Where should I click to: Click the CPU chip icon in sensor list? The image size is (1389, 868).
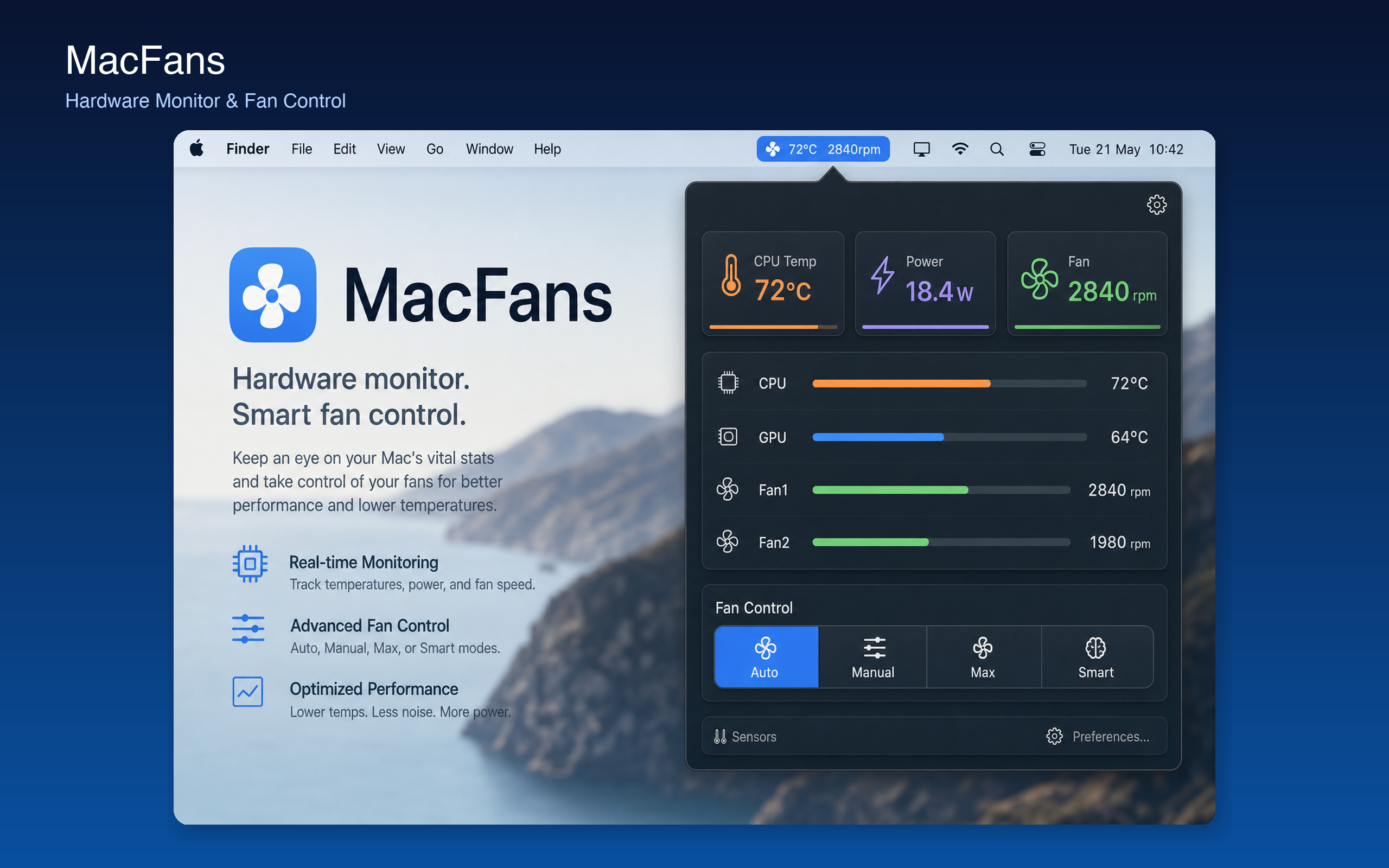tap(728, 382)
